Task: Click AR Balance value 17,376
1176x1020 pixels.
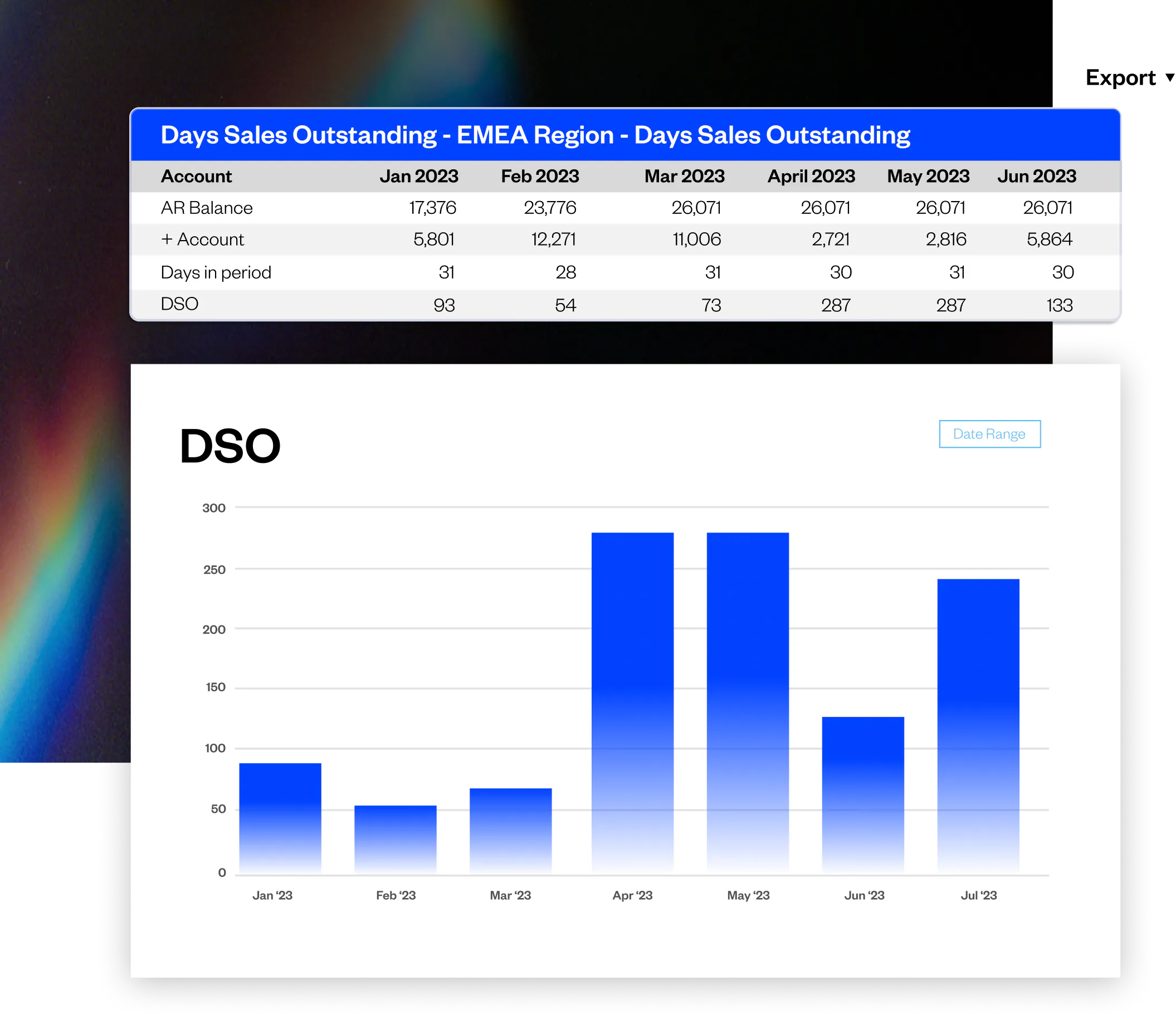Action: pyautogui.click(x=433, y=208)
